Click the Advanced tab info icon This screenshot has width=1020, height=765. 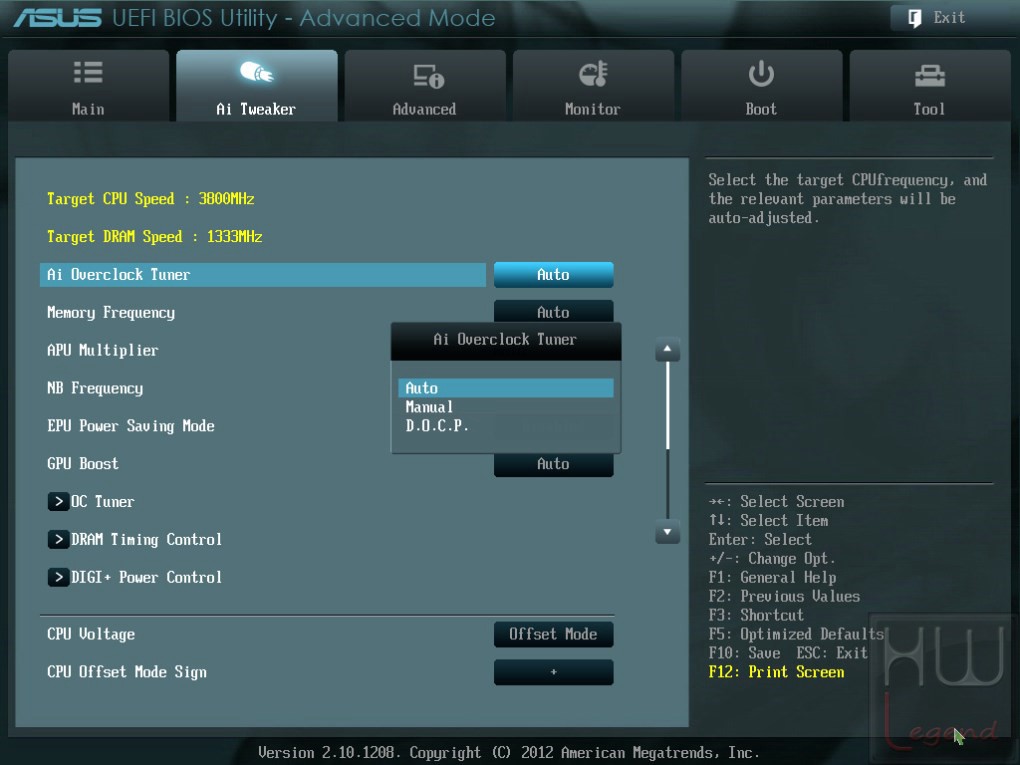(x=429, y=75)
